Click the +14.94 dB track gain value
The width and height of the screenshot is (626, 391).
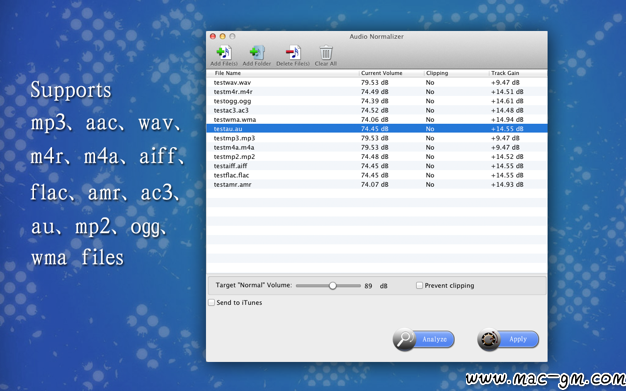(x=507, y=119)
